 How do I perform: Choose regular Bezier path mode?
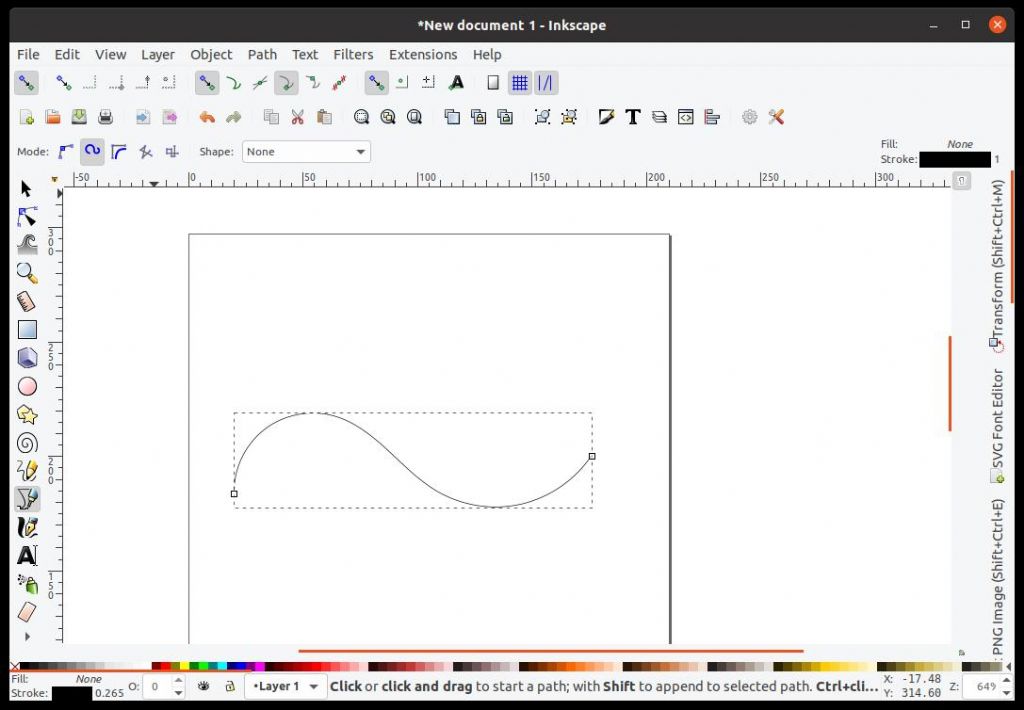(x=65, y=152)
